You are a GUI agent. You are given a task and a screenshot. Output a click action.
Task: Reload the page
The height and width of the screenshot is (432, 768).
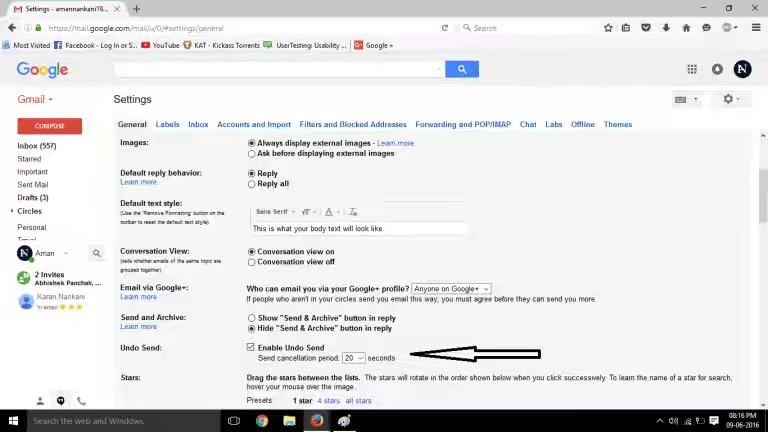pos(445,28)
